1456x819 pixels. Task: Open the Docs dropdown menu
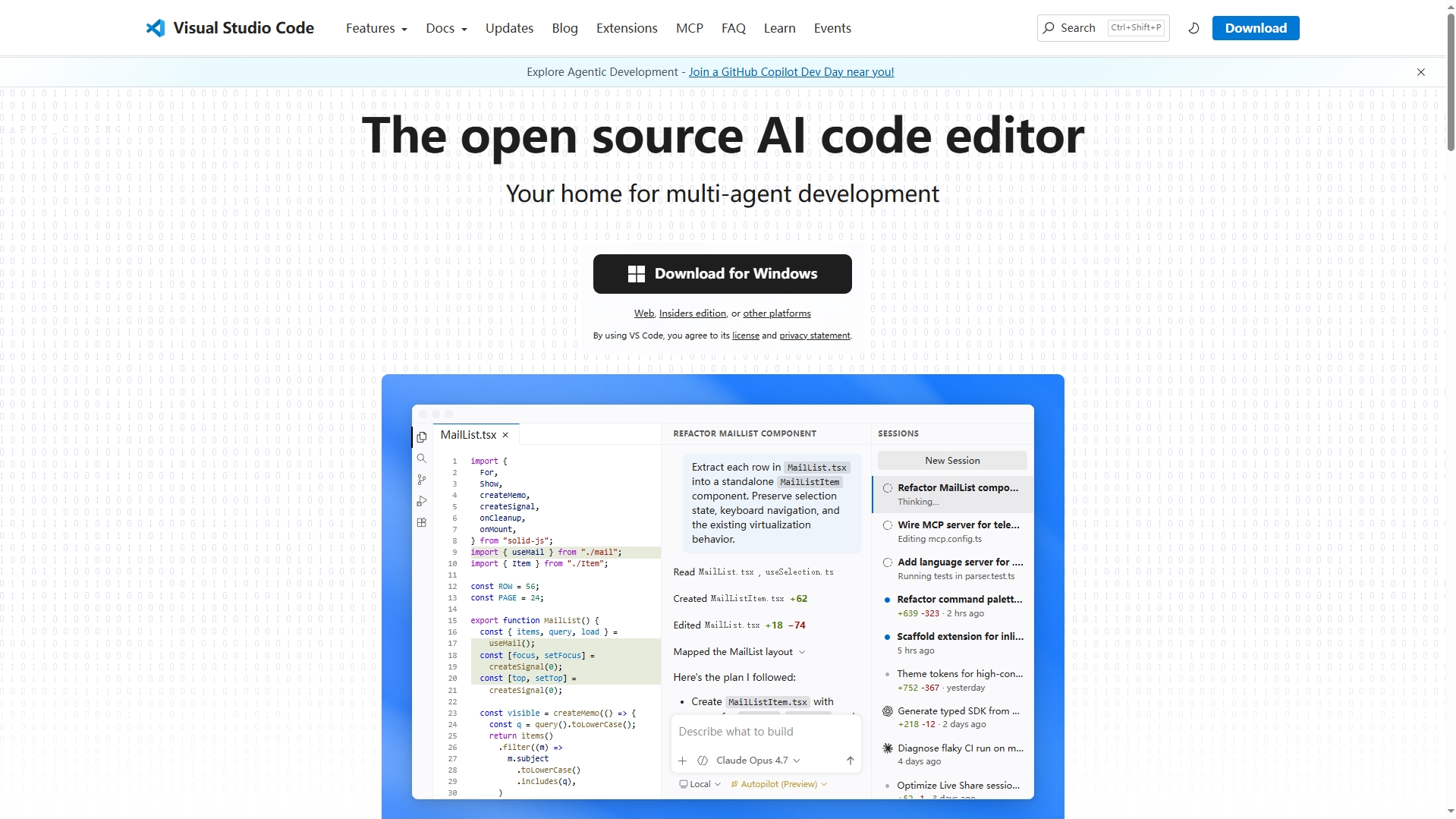point(446,28)
